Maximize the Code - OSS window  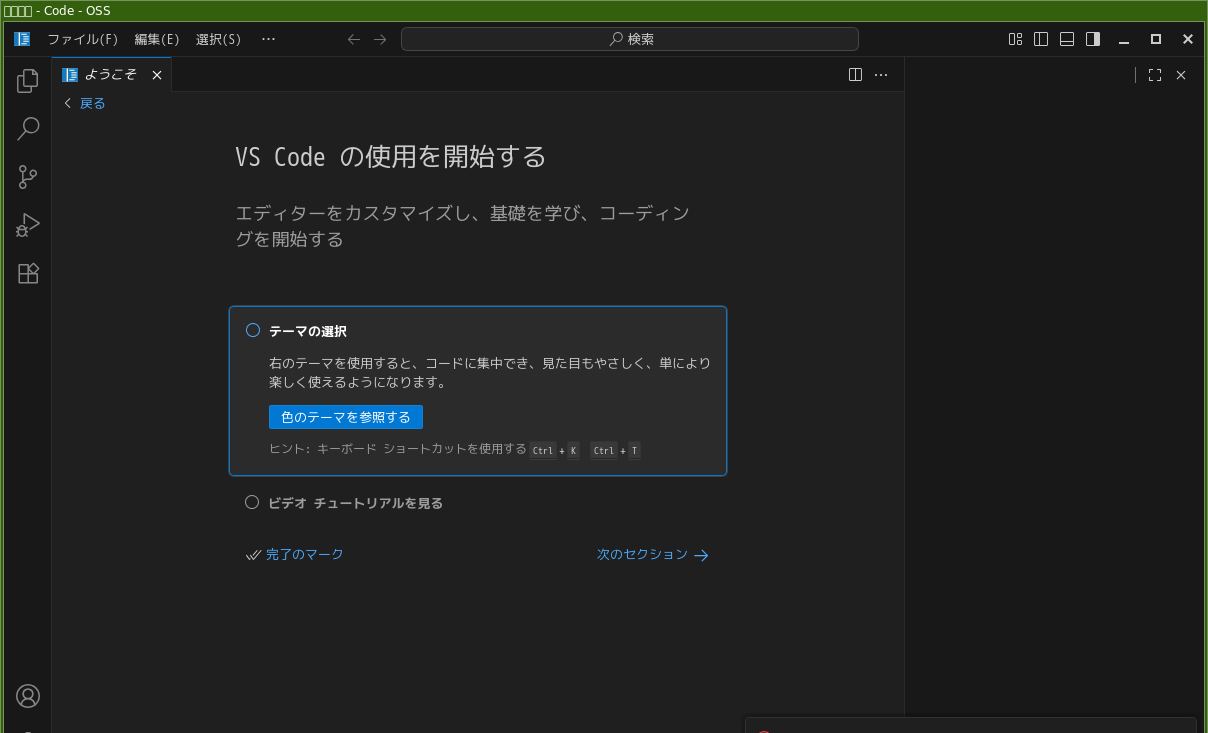pyautogui.click(x=1156, y=39)
